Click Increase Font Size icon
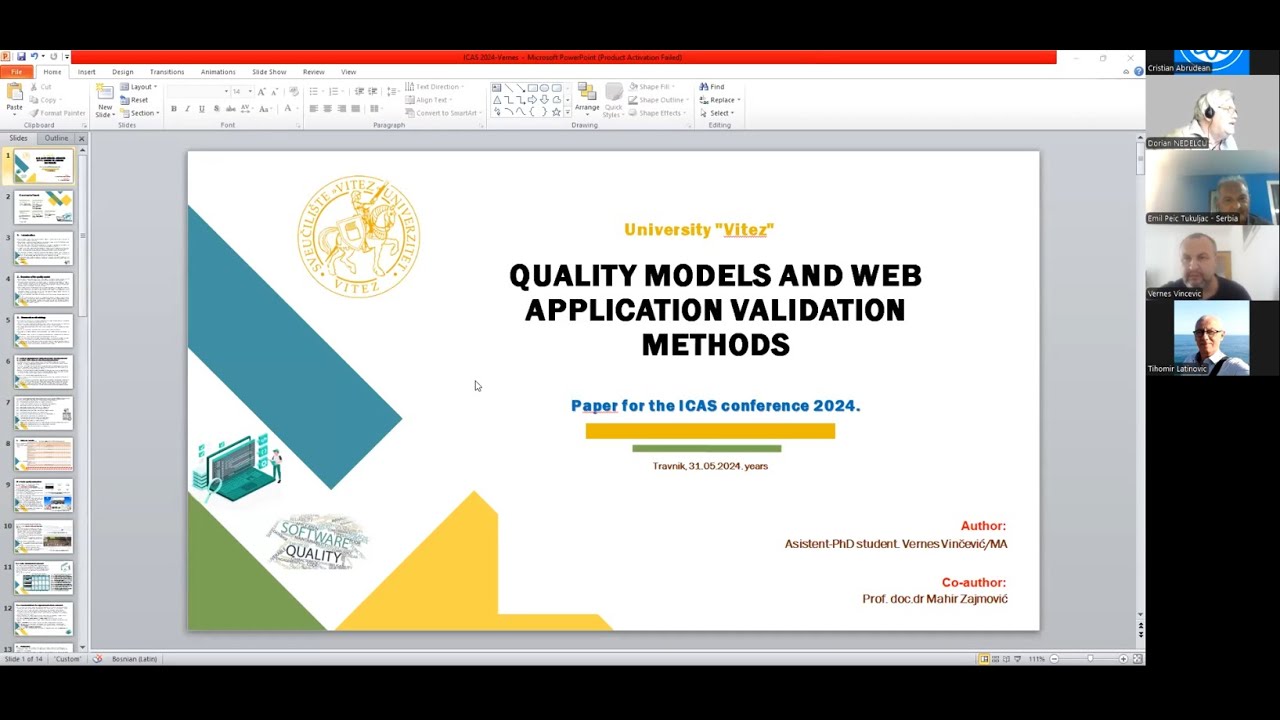The height and width of the screenshot is (720, 1280). tap(263, 91)
